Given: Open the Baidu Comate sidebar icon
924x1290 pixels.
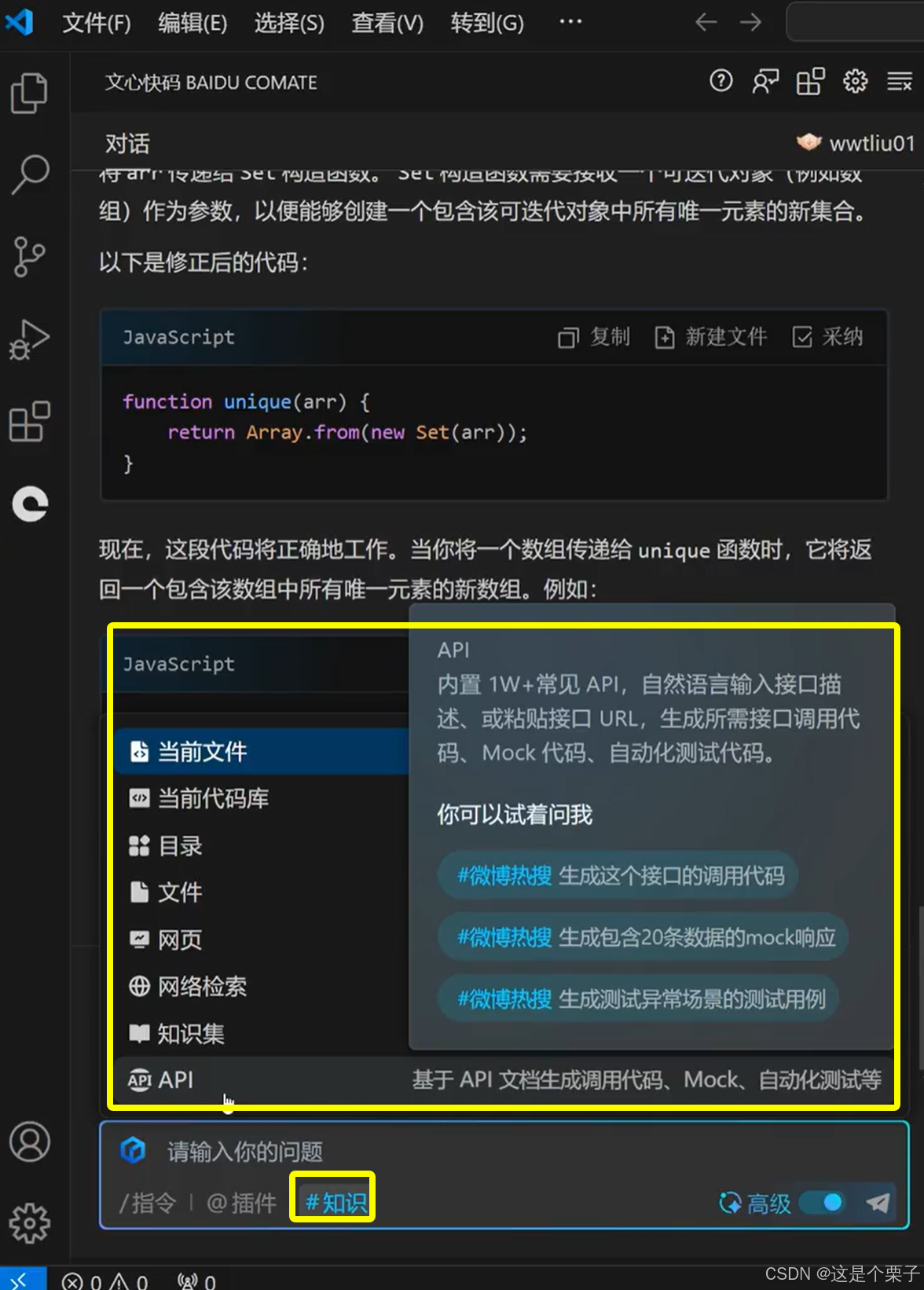Looking at the screenshot, I should 30,504.
